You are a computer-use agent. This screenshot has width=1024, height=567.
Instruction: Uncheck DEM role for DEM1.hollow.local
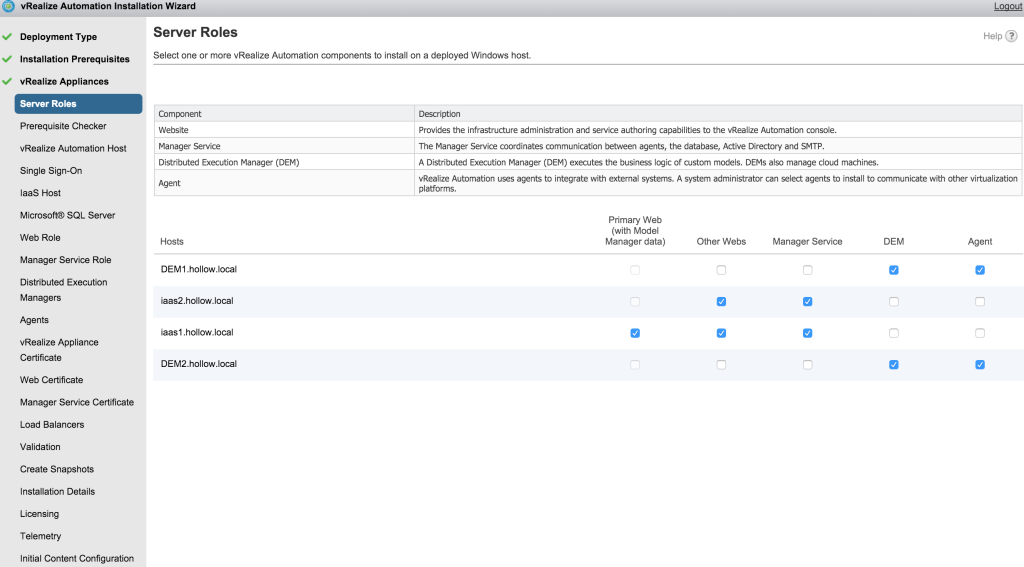coord(893,270)
